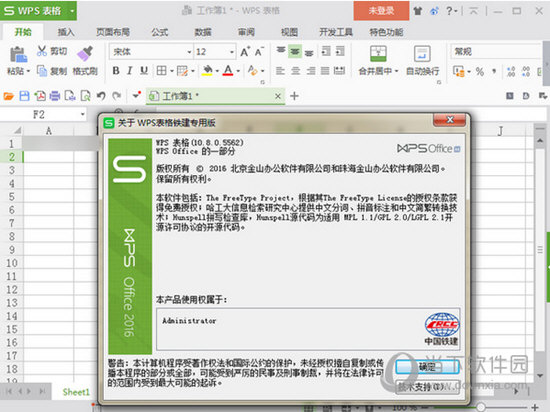Click the Undo arrow icon
This screenshot has width=550, height=412.
101,95
